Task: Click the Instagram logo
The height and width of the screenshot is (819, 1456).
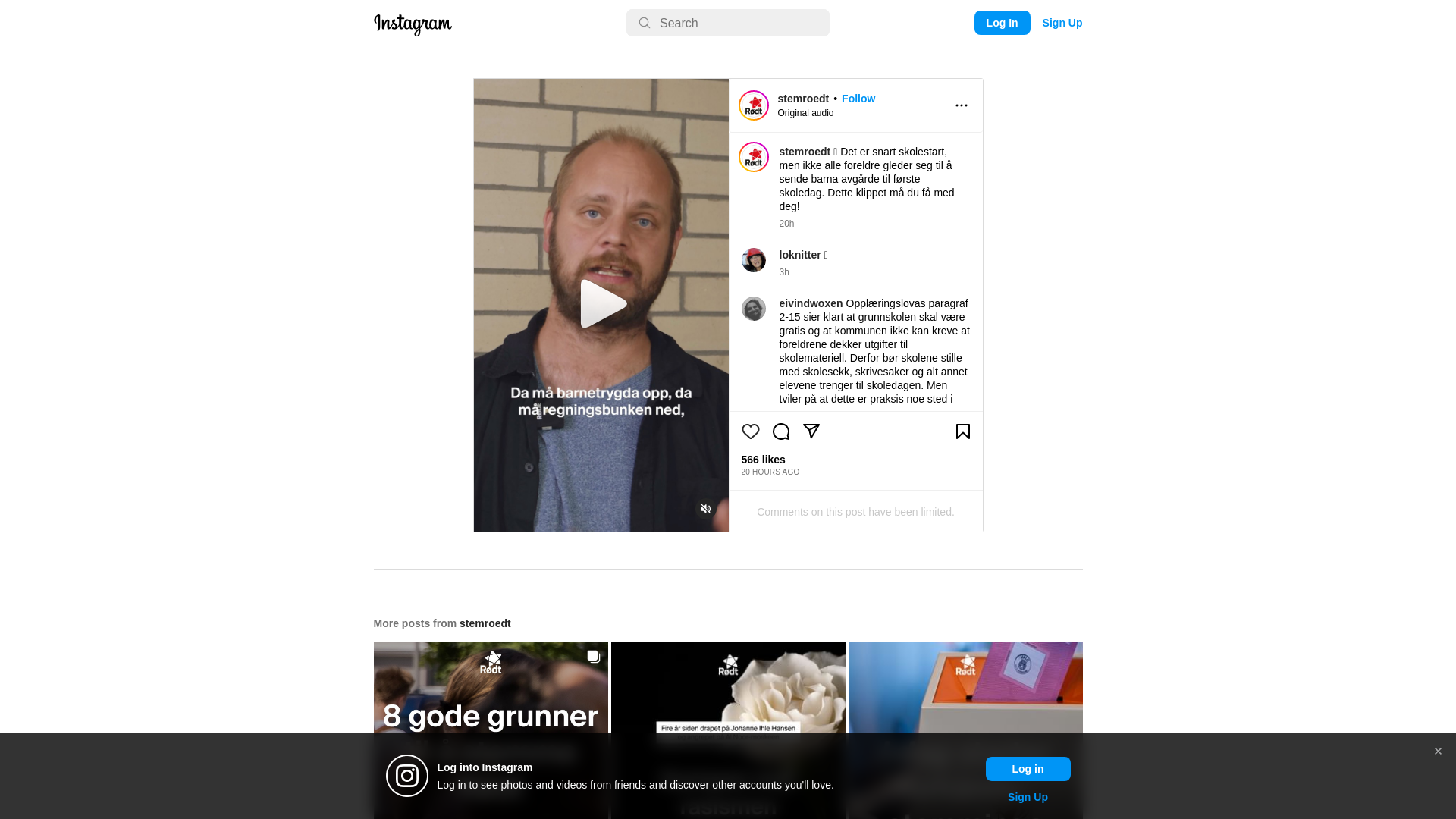Action: (x=413, y=24)
